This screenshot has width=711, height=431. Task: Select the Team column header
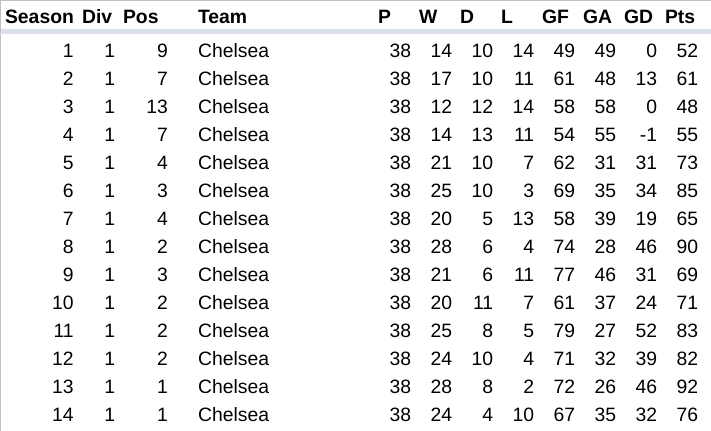[x=222, y=17]
